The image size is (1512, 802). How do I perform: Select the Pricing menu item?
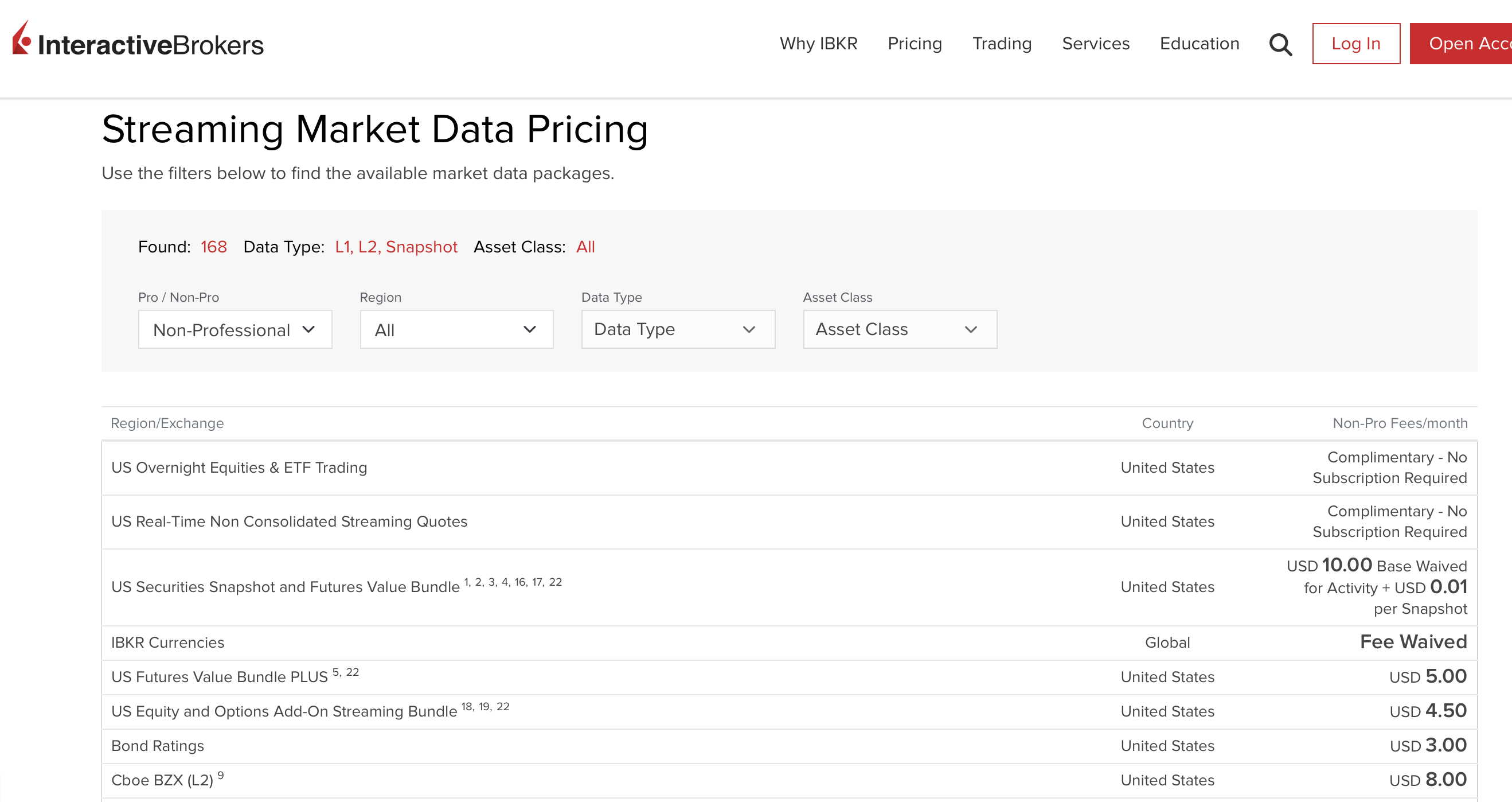pos(914,44)
